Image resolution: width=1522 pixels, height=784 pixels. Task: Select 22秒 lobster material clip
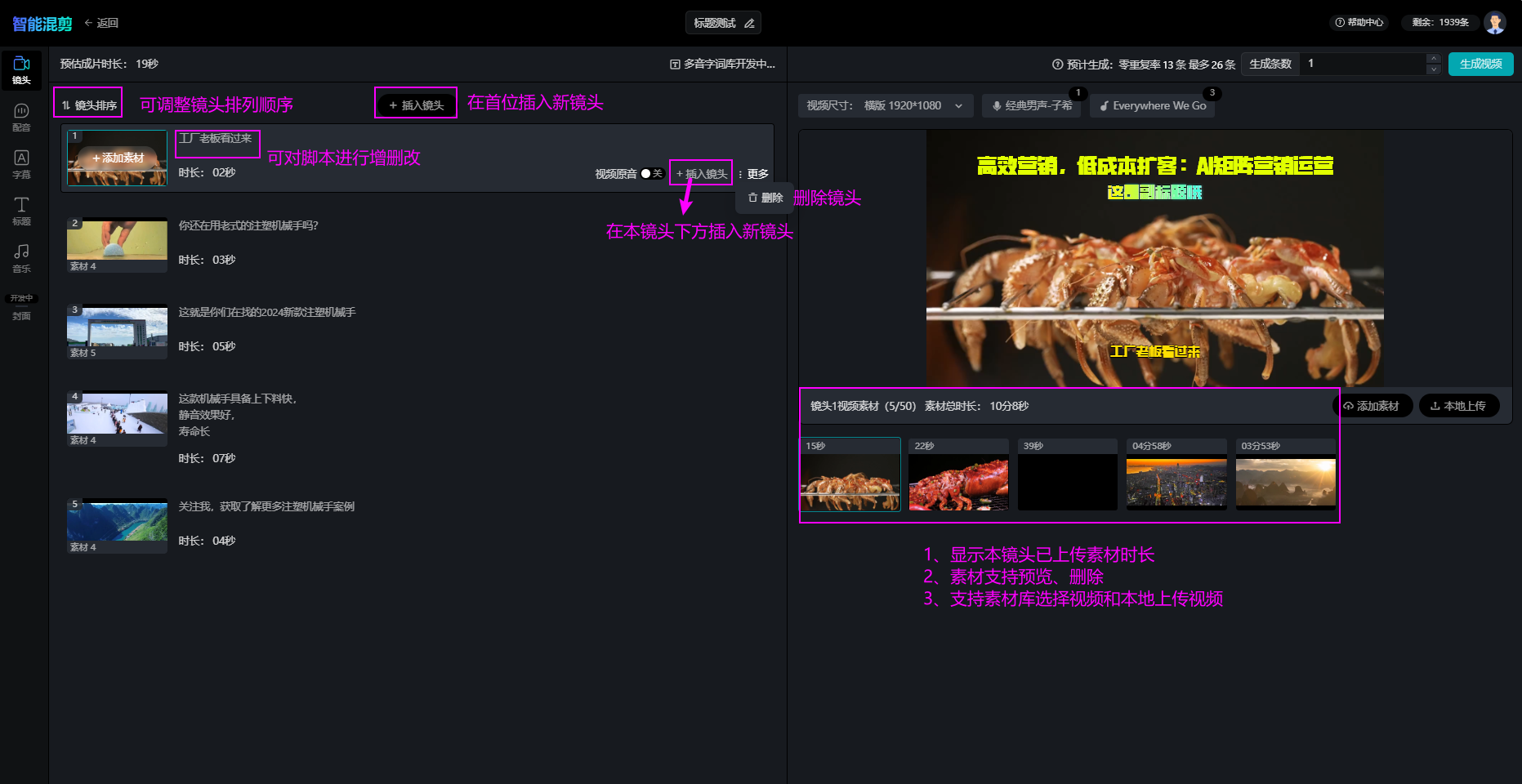pyautogui.click(x=958, y=474)
